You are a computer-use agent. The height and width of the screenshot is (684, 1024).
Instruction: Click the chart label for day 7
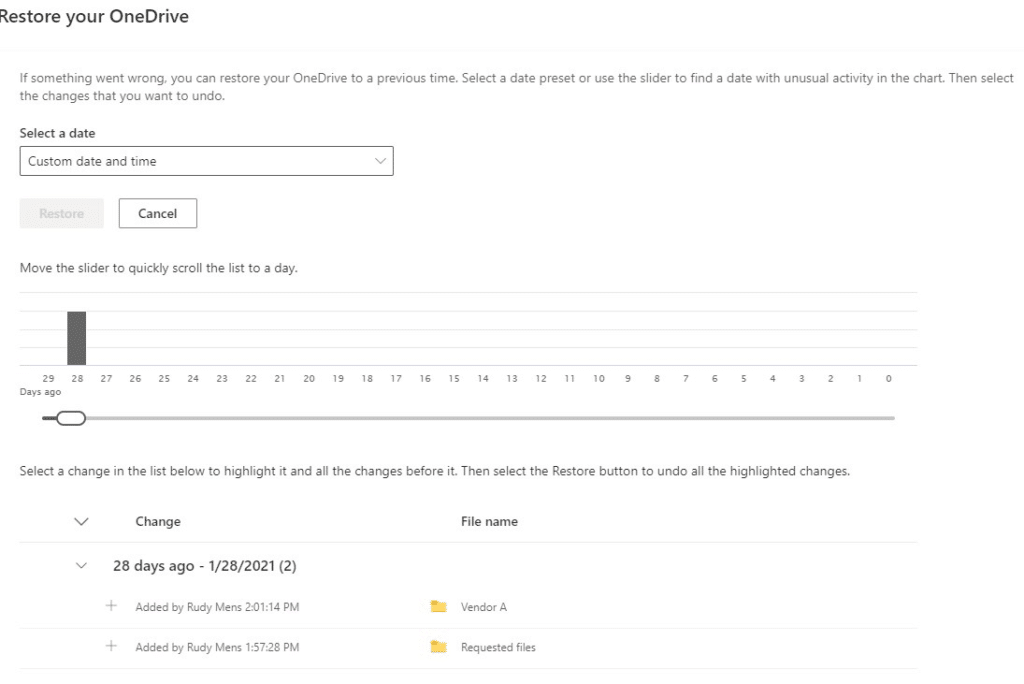pyautogui.click(x=686, y=378)
